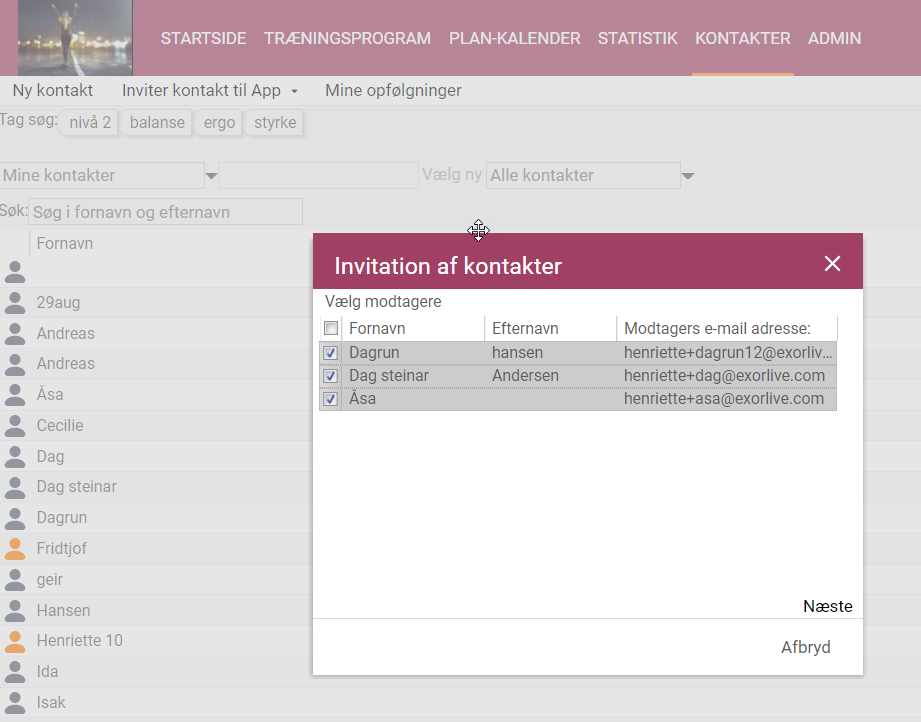Image resolution: width=921 pixels, height=722 pixels.
Task: Filter by tag nivå 2
Action: click(89, 122)
